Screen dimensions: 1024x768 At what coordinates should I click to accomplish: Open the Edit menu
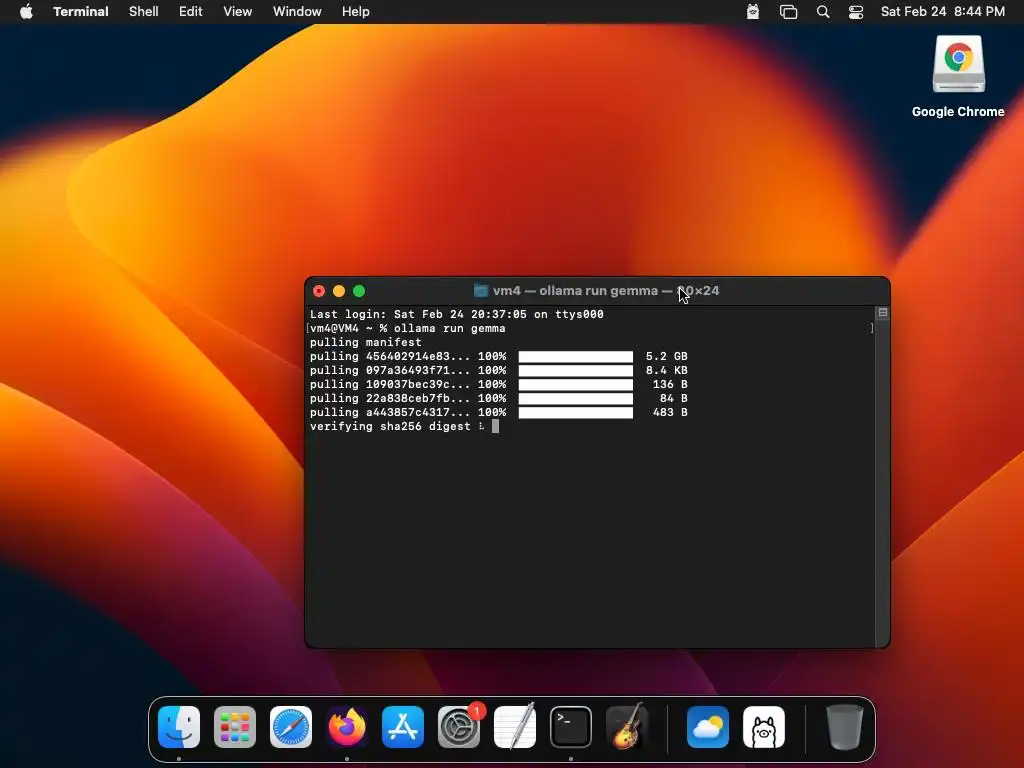point(191,12)
